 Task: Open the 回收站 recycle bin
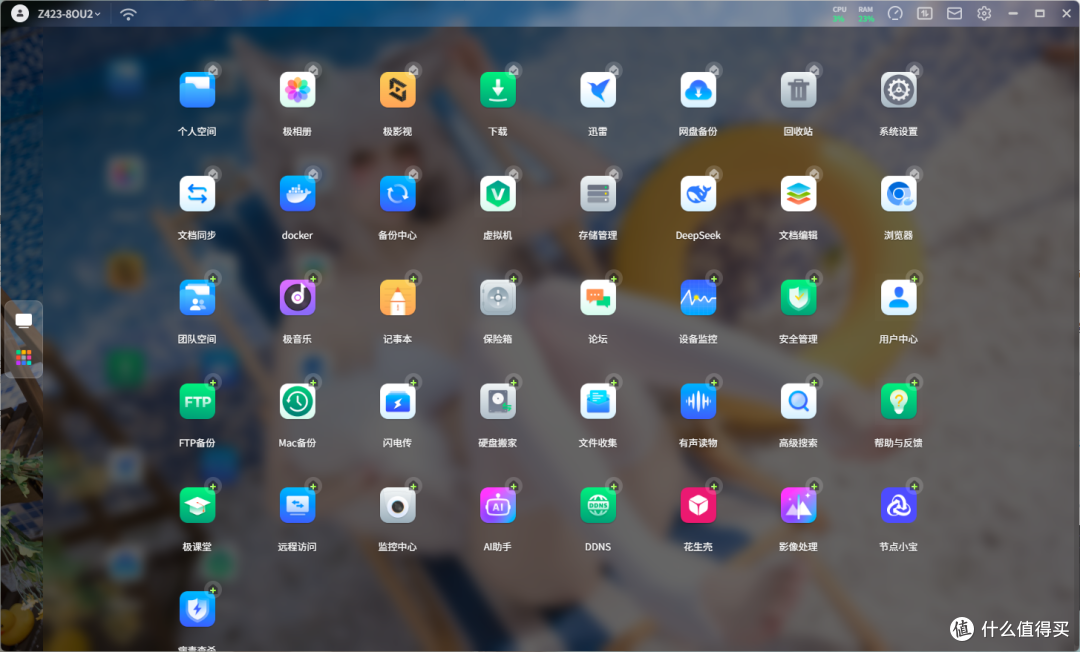(798, 90)
